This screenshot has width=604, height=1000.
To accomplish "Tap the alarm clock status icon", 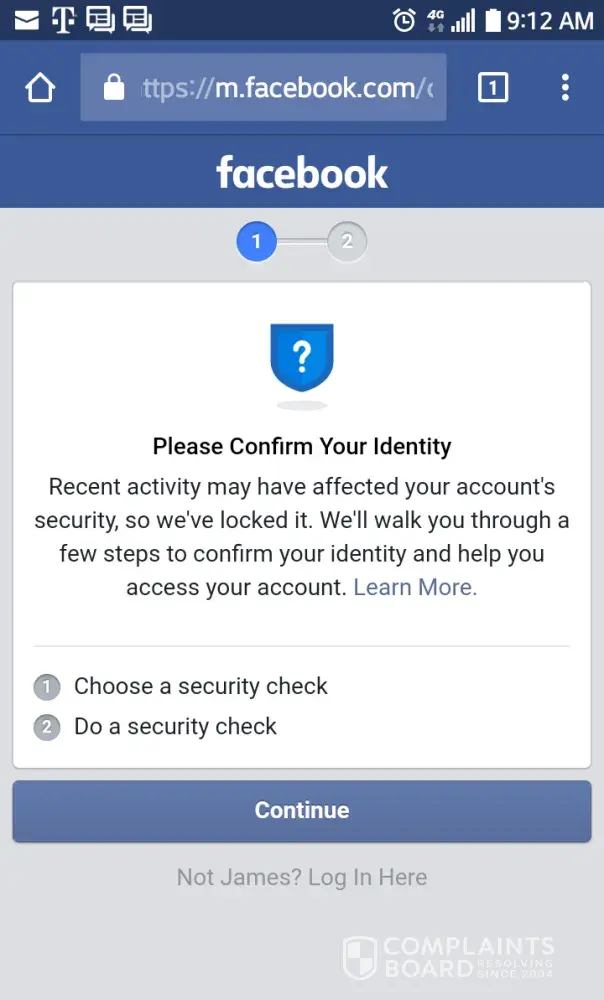I will click(x=404, y=20).
